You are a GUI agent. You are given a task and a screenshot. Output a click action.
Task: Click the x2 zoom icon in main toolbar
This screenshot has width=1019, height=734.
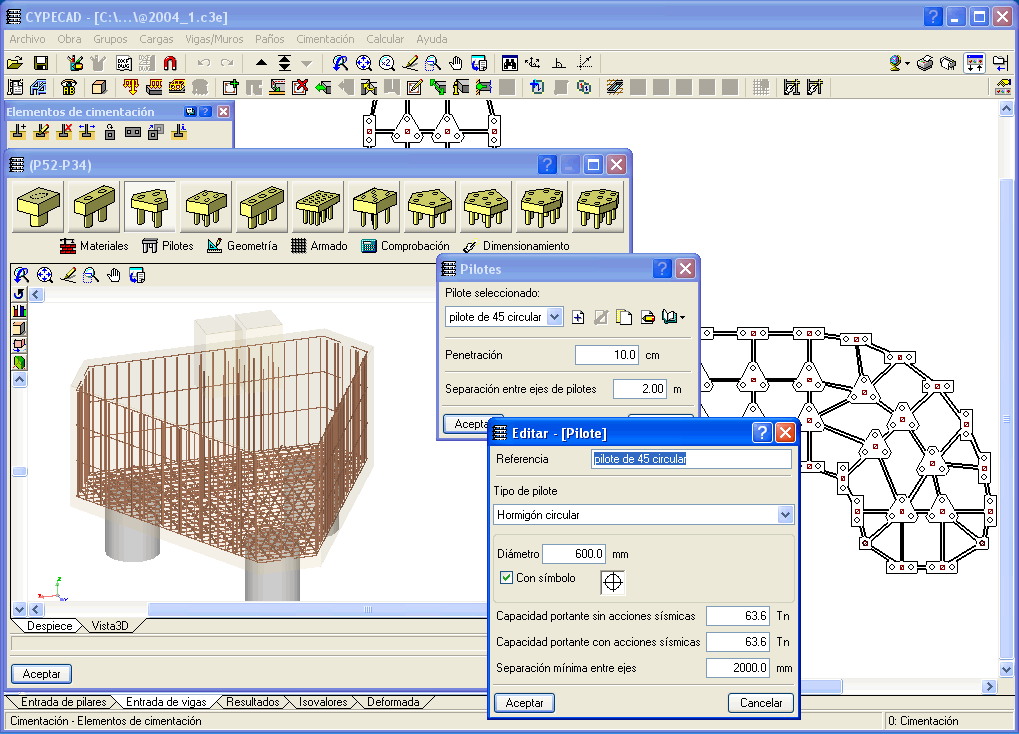(387, 63)
